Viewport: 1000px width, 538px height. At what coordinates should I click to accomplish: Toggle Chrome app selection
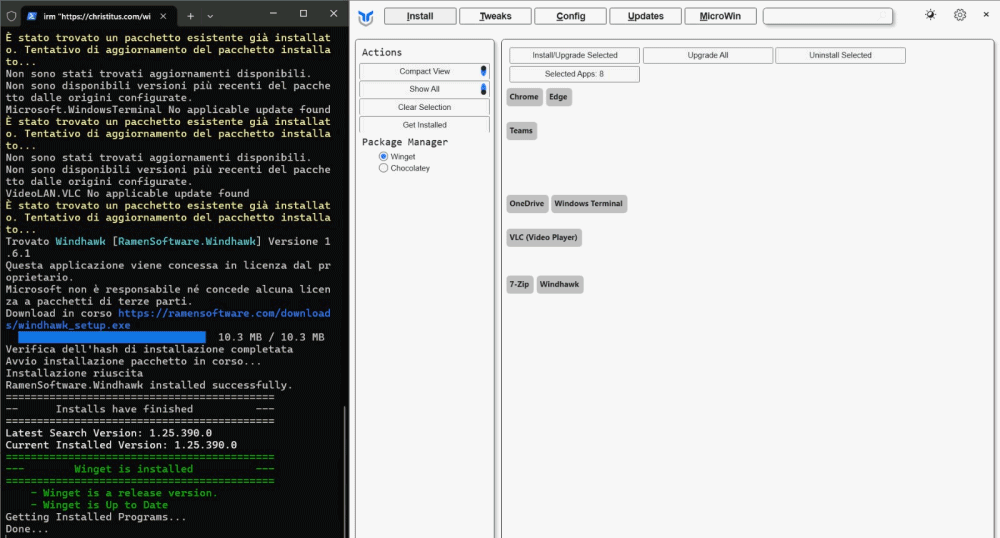(524, 97)
